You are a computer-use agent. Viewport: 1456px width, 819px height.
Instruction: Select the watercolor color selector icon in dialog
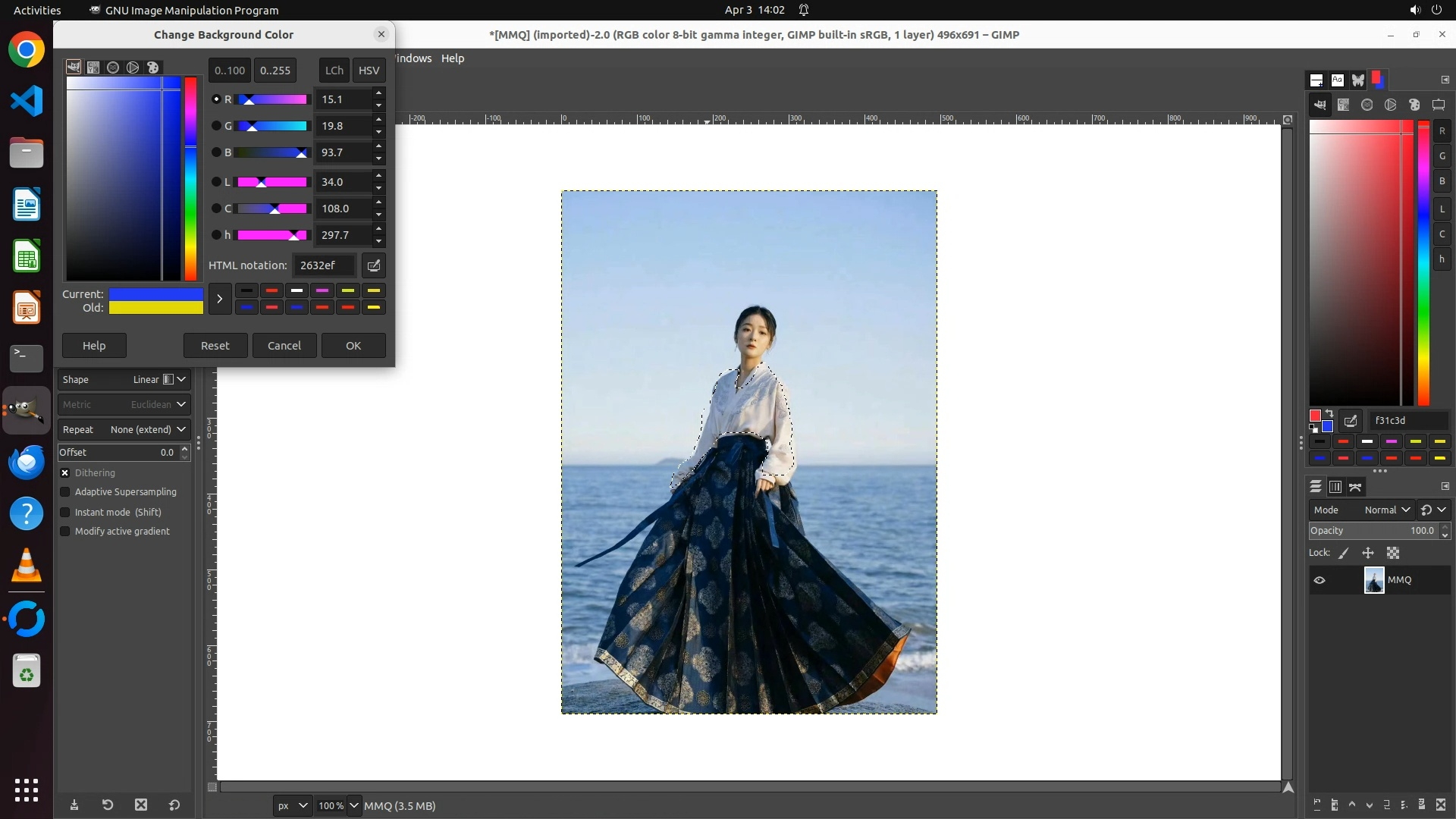coord(113,67)
